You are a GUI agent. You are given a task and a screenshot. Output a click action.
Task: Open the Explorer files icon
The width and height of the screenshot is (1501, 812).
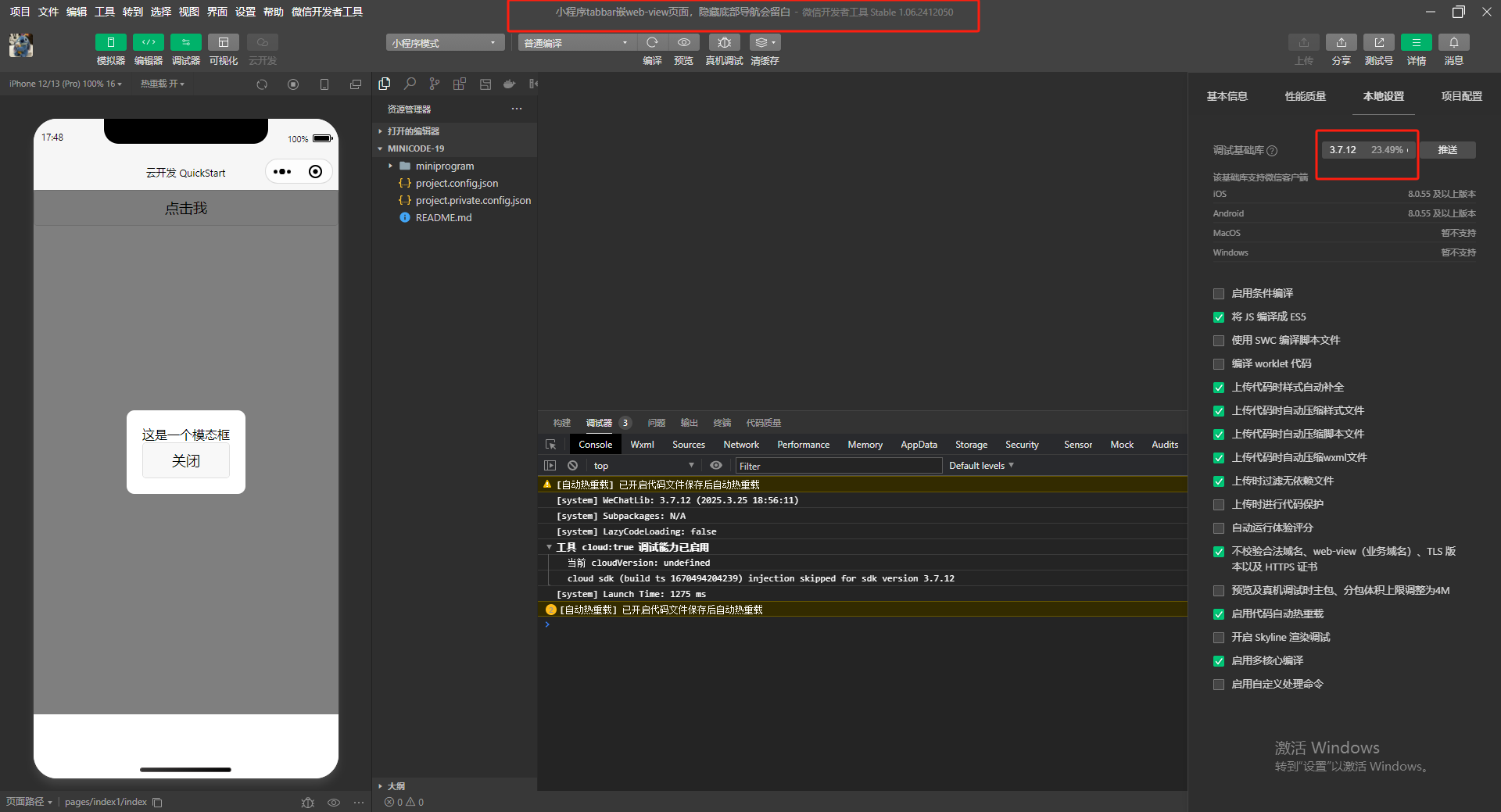(385, 84)
